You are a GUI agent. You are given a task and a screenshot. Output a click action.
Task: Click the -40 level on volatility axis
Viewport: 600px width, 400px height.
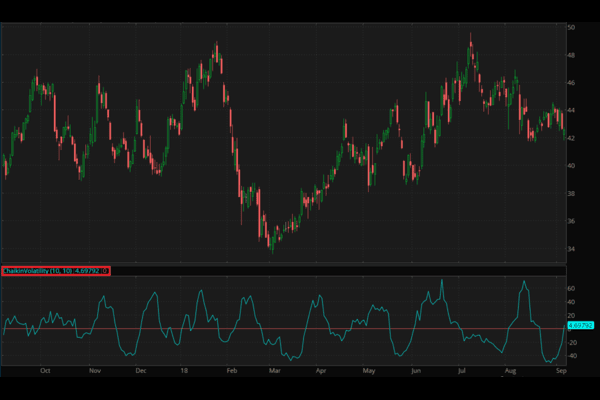coord(573,355)
